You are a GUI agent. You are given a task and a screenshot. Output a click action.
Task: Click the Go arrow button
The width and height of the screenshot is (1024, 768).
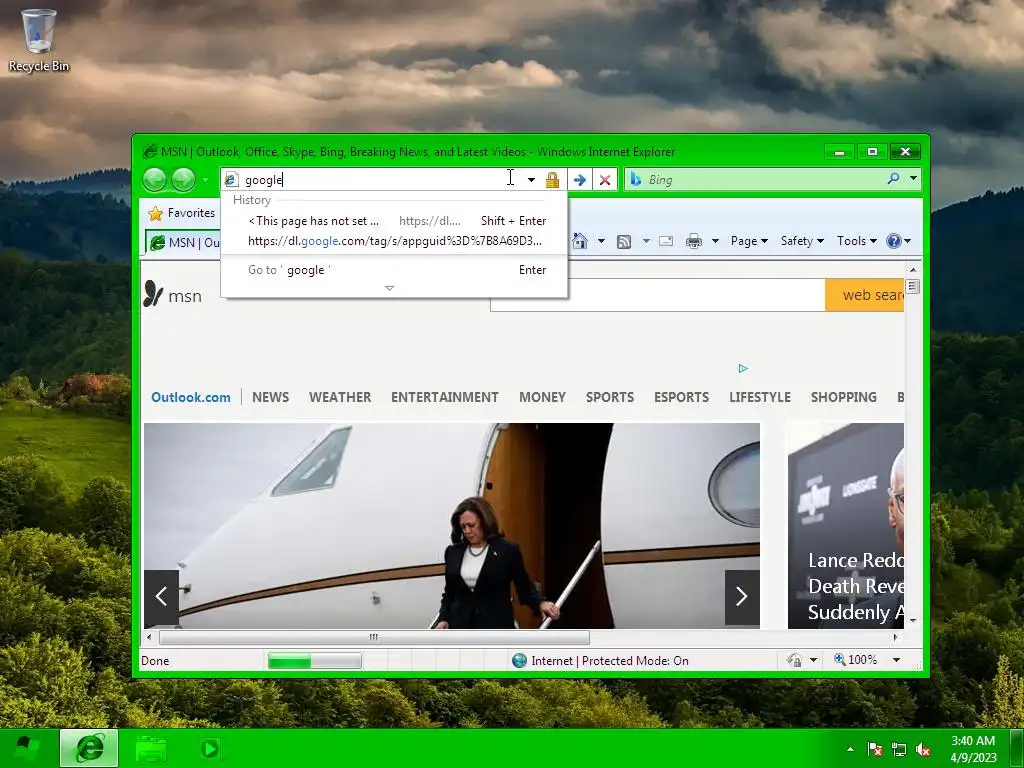pos(579,180)
